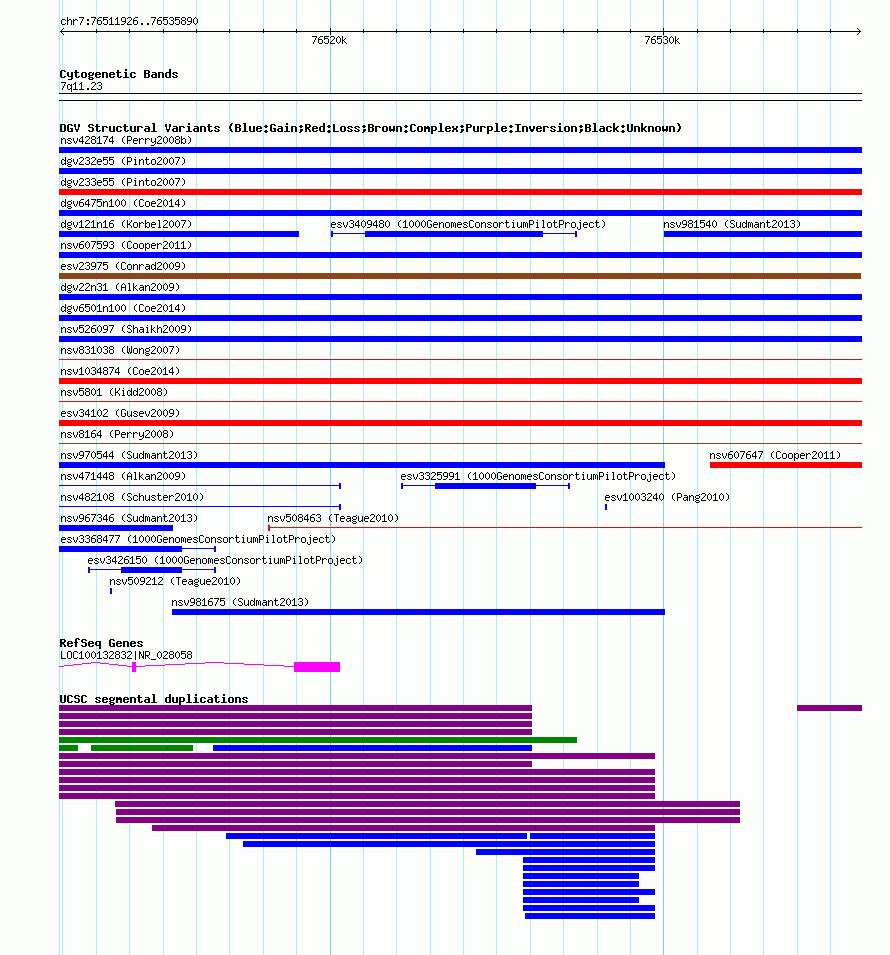Image resolution: width=890 pixels, height=955 pixels.
Task: Click the UCSC segmental duplications track title
Action: coord(154,699)
